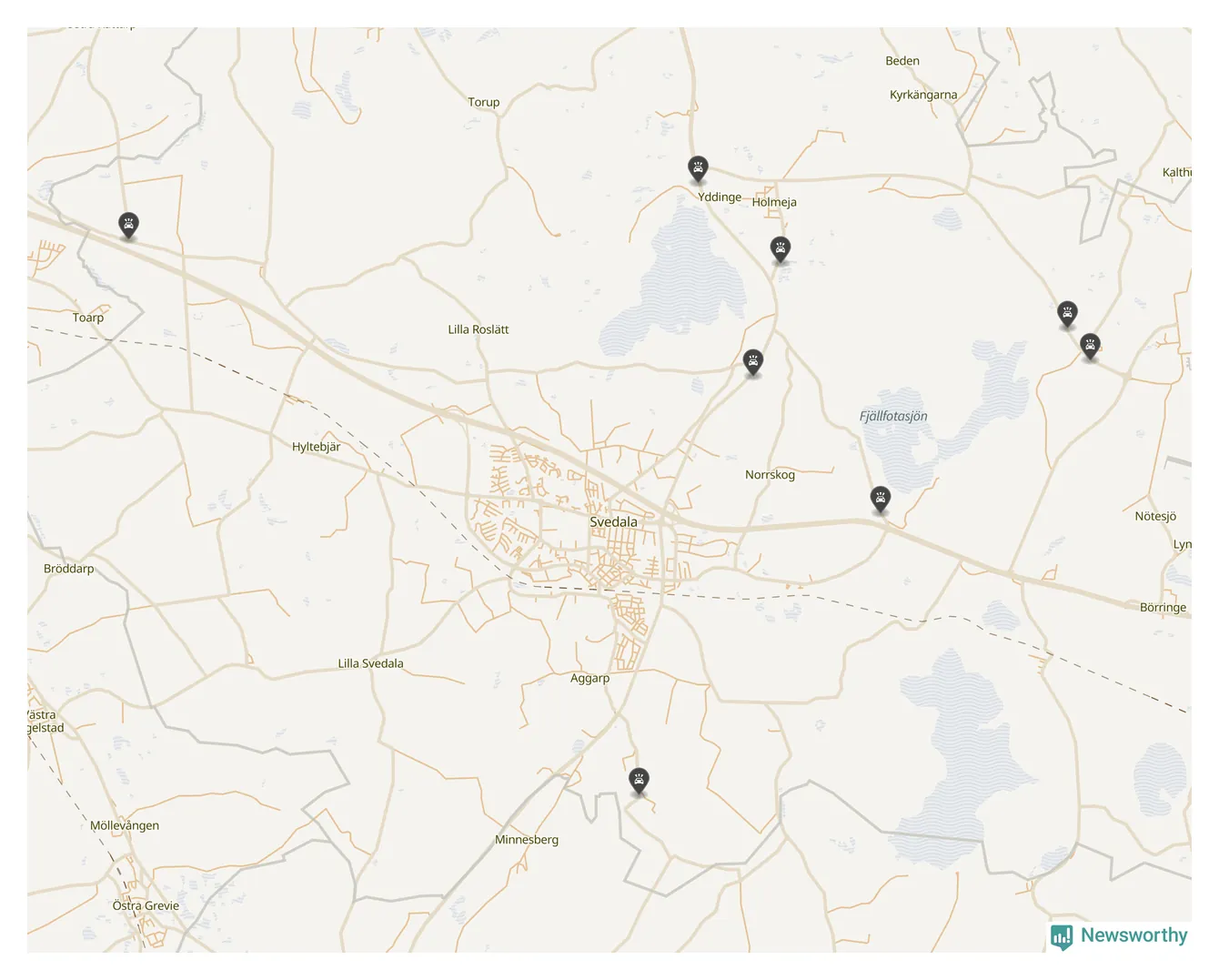Click the upper-left marker of the eastern pair

click(1068, 315)
